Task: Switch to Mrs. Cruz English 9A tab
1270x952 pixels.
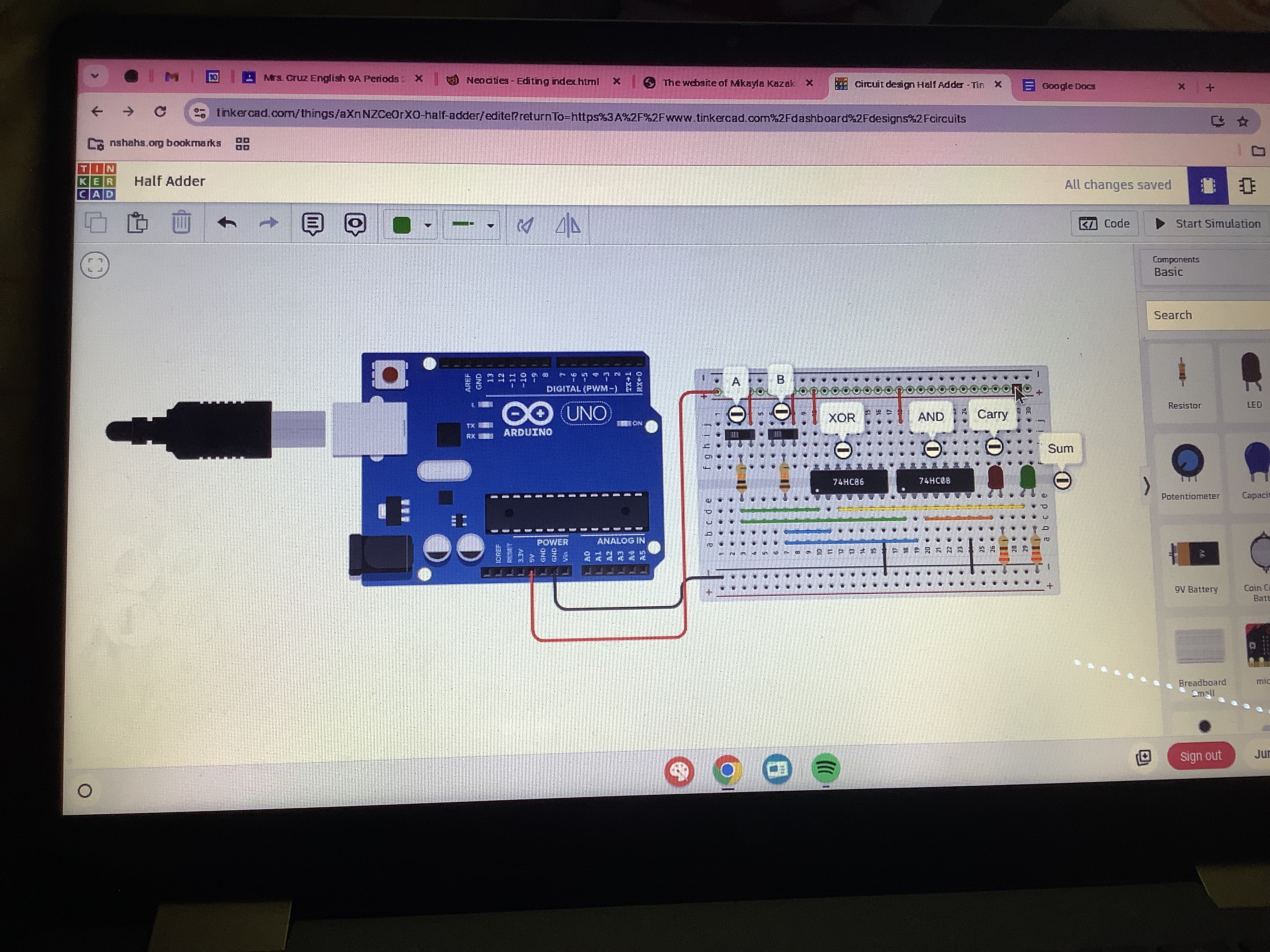Action: (x=332, y=78)
